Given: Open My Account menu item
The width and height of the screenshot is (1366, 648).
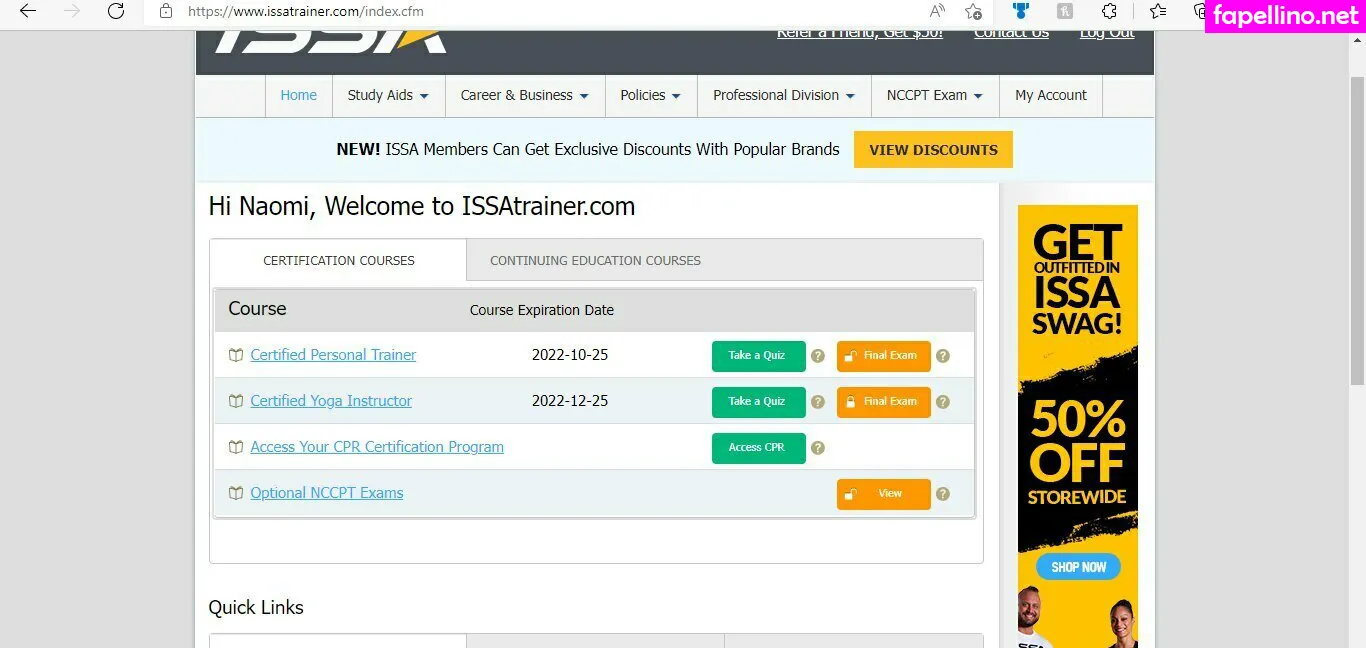Looking at the screenshot, I should 1050,96.
